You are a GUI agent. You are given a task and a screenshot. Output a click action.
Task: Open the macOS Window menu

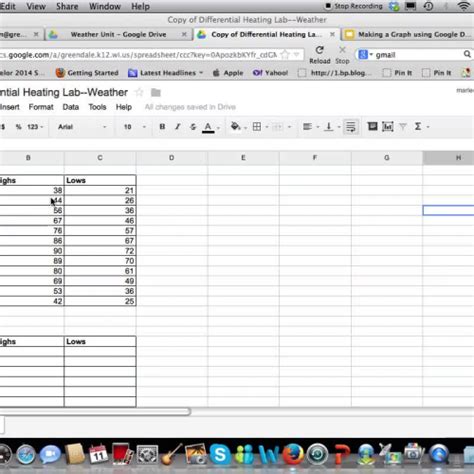pos(105,6)
